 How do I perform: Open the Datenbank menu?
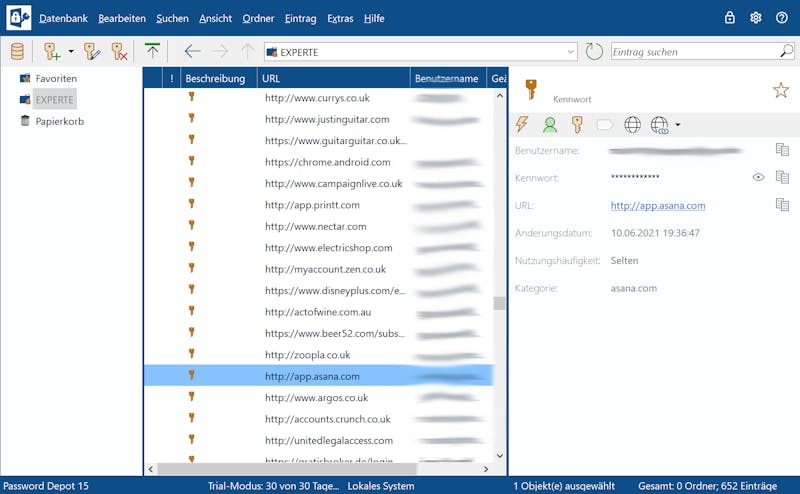point(63,18)
